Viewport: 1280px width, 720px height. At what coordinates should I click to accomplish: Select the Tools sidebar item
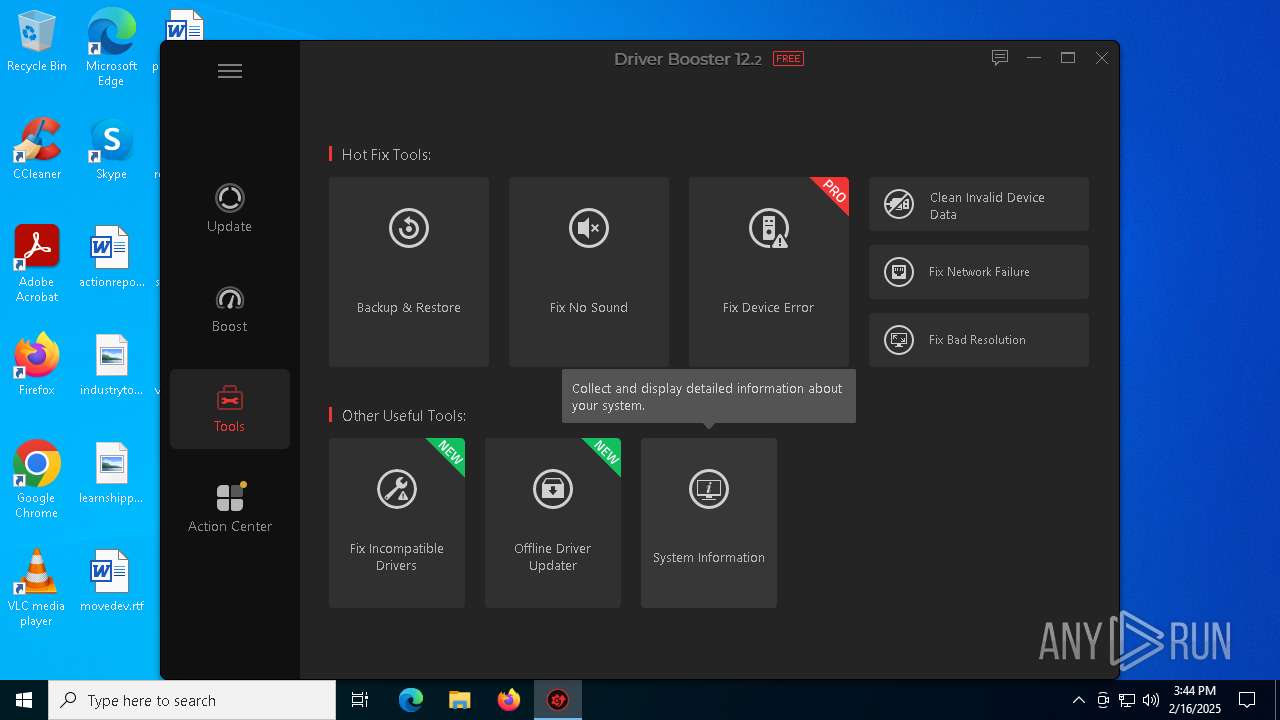[229, 409]
